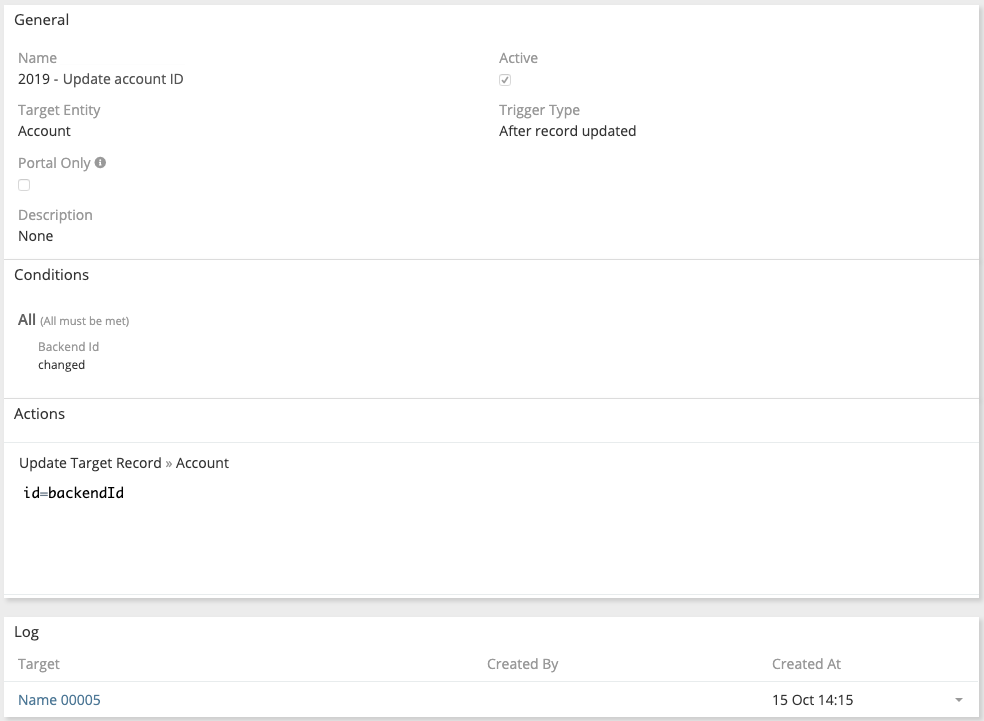This screenshot has width=984, height=721.
Task: Click the General panel heading
Action: click(x=41, y=19)
